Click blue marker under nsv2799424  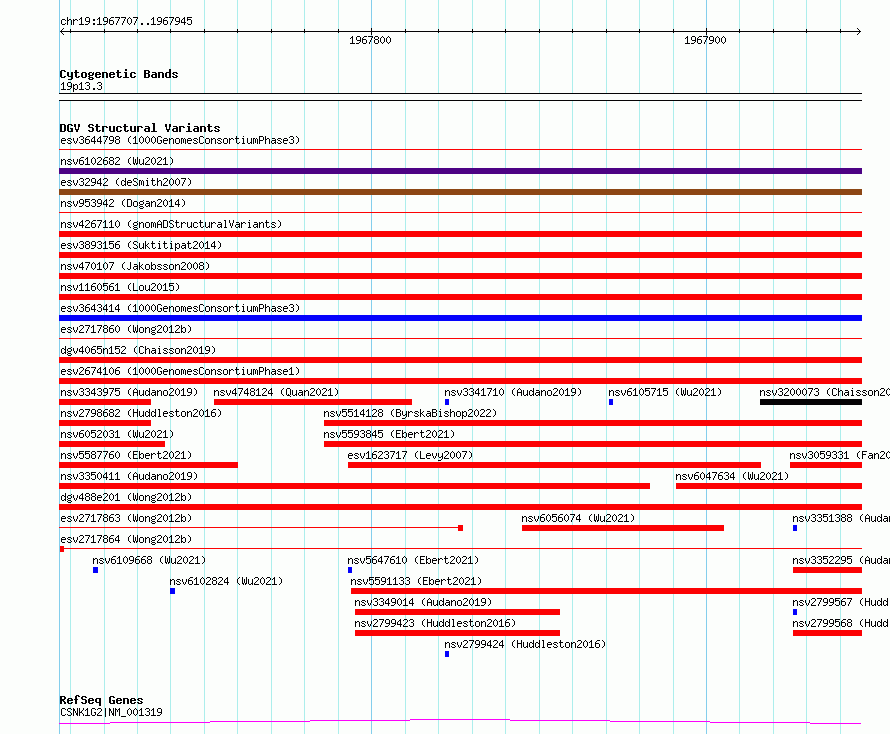(x=447, y=654)
